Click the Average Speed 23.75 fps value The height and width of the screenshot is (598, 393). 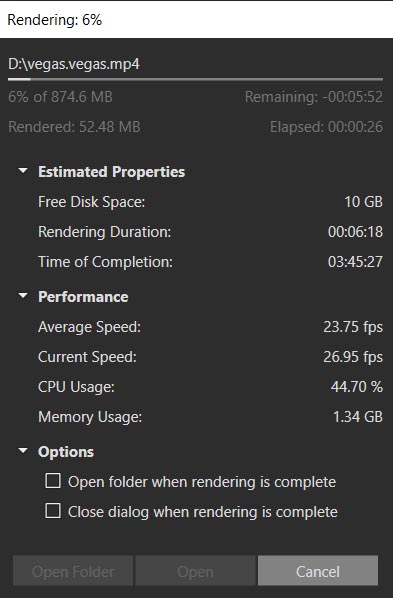353,327
